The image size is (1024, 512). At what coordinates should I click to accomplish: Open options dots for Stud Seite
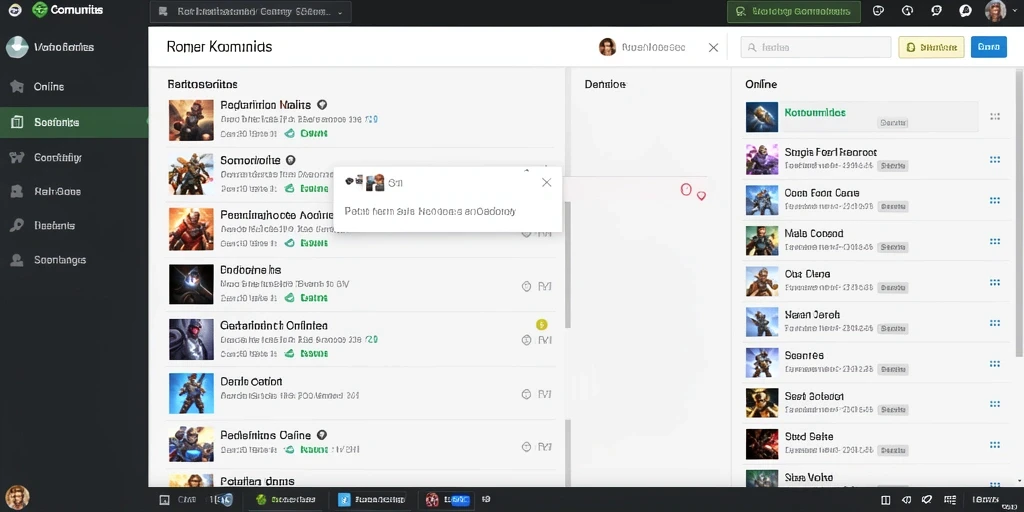point(995,445)
